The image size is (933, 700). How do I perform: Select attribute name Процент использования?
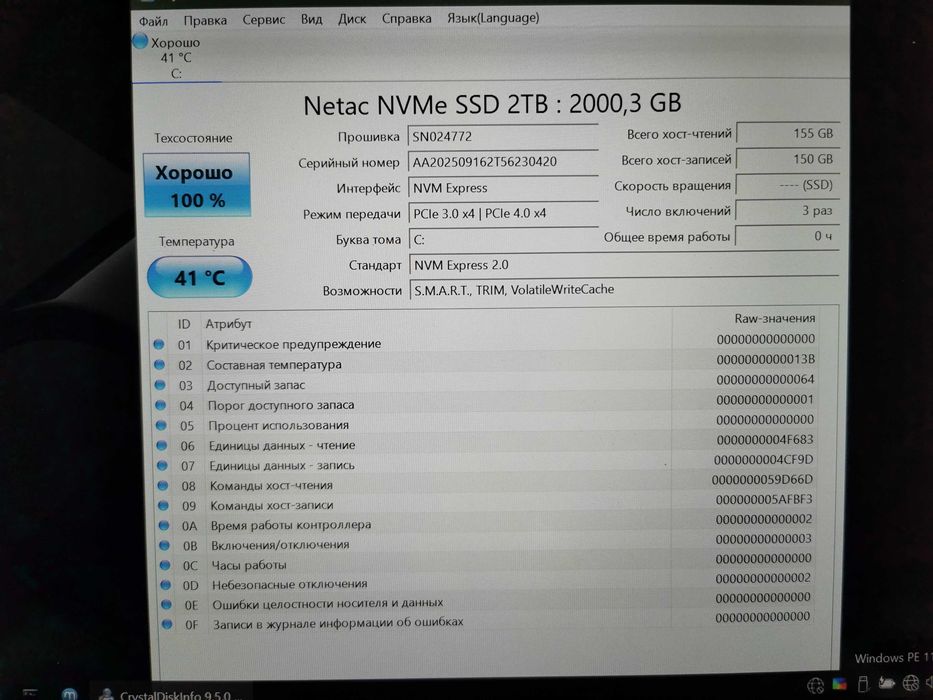[278, 426]
